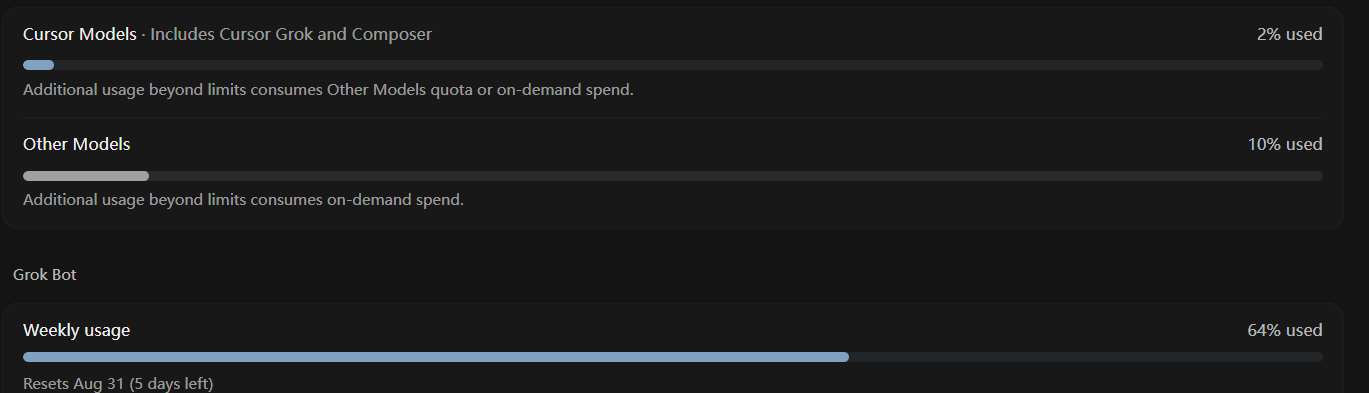
Task: Click the filled part of Cursor Models bar
Action: pyautogui.click(x=38, y=65)
